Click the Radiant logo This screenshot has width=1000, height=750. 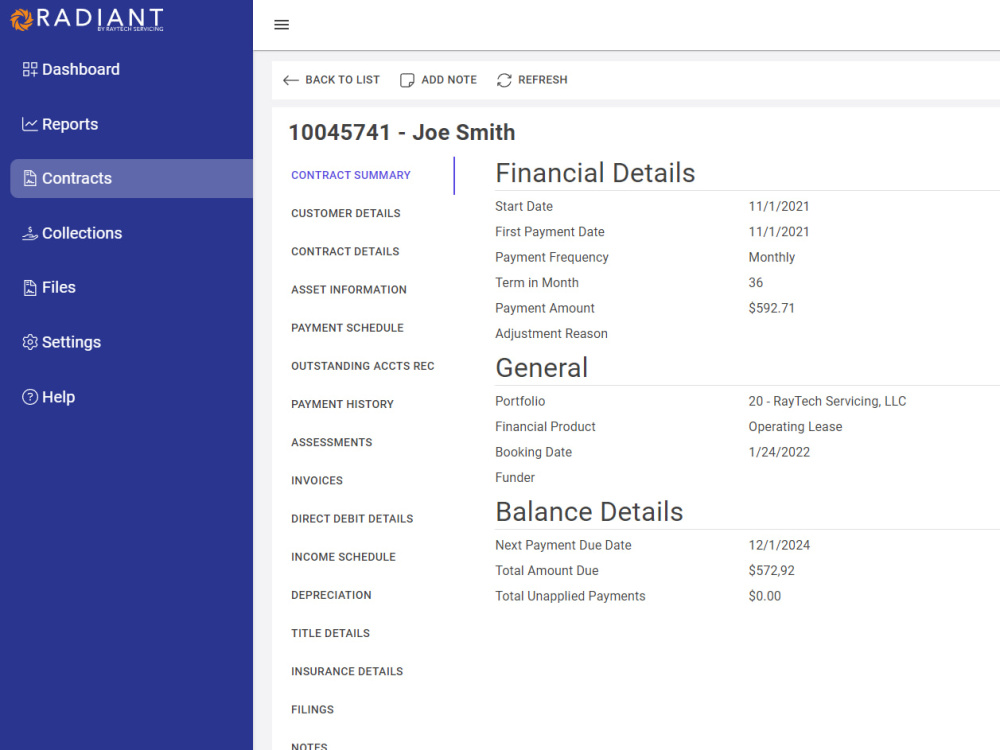(87, 19)
